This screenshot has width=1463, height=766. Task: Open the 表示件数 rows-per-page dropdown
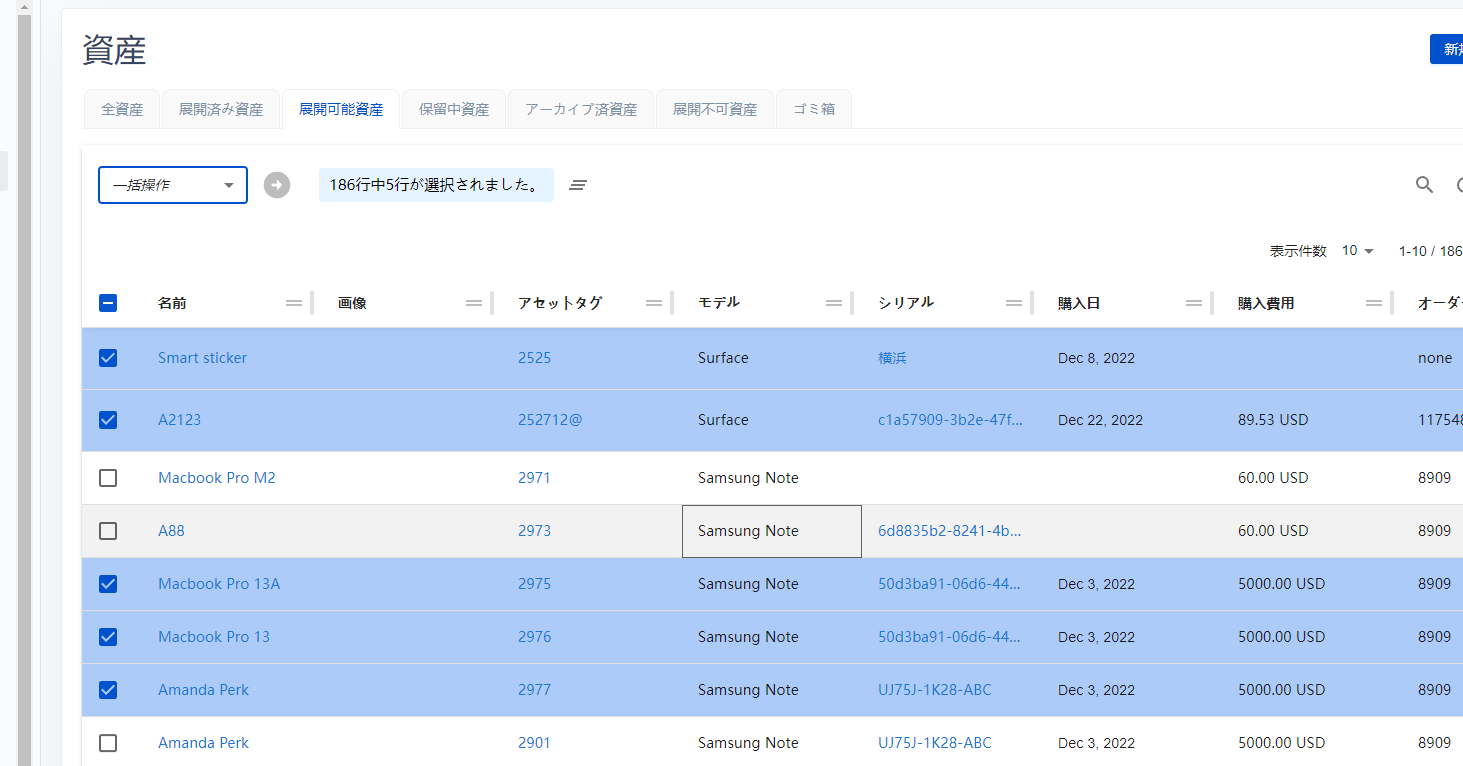[x=1357, y=251]
